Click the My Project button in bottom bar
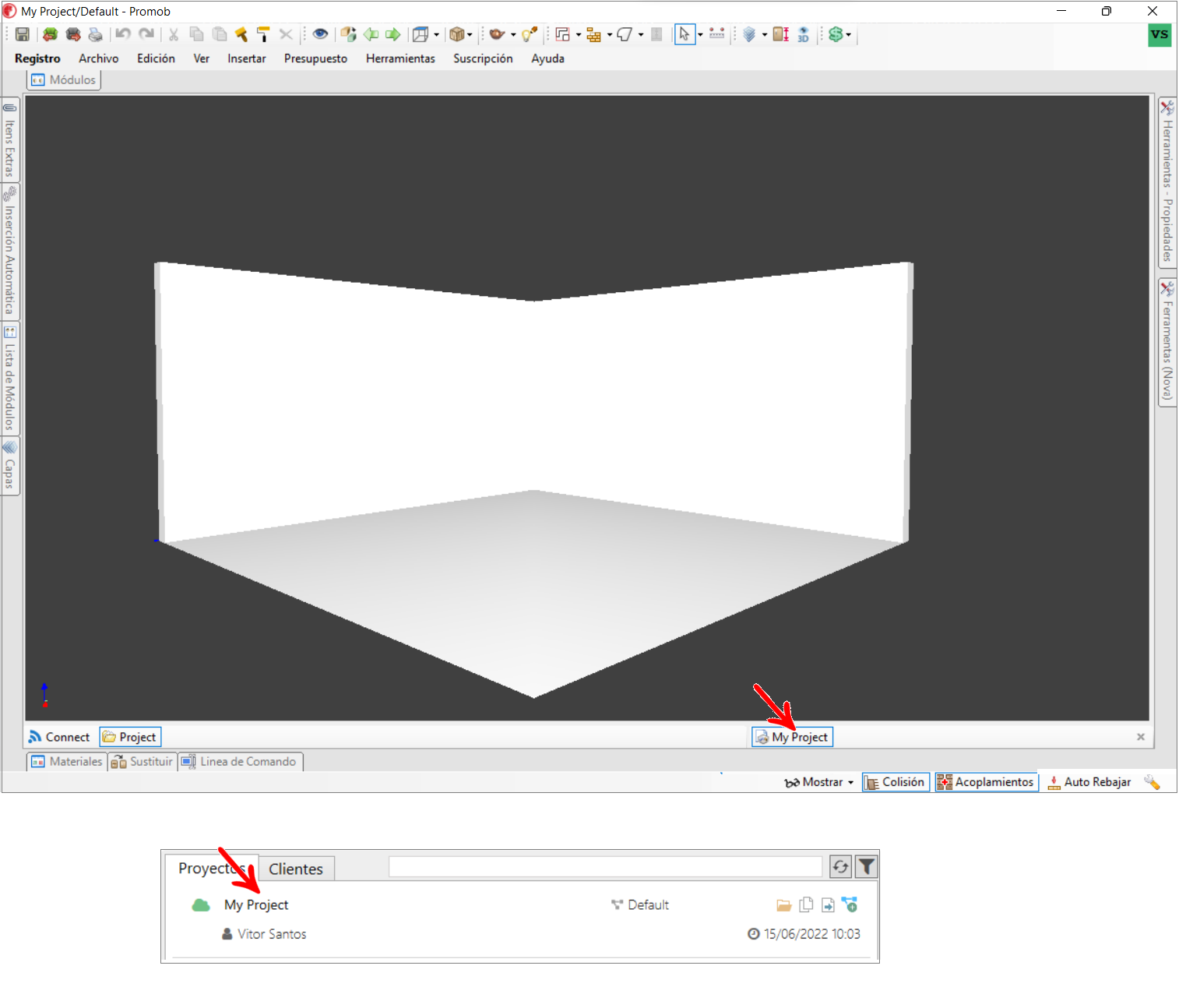The height and width of the screenshot is (1008, 1193). (792, 737)
